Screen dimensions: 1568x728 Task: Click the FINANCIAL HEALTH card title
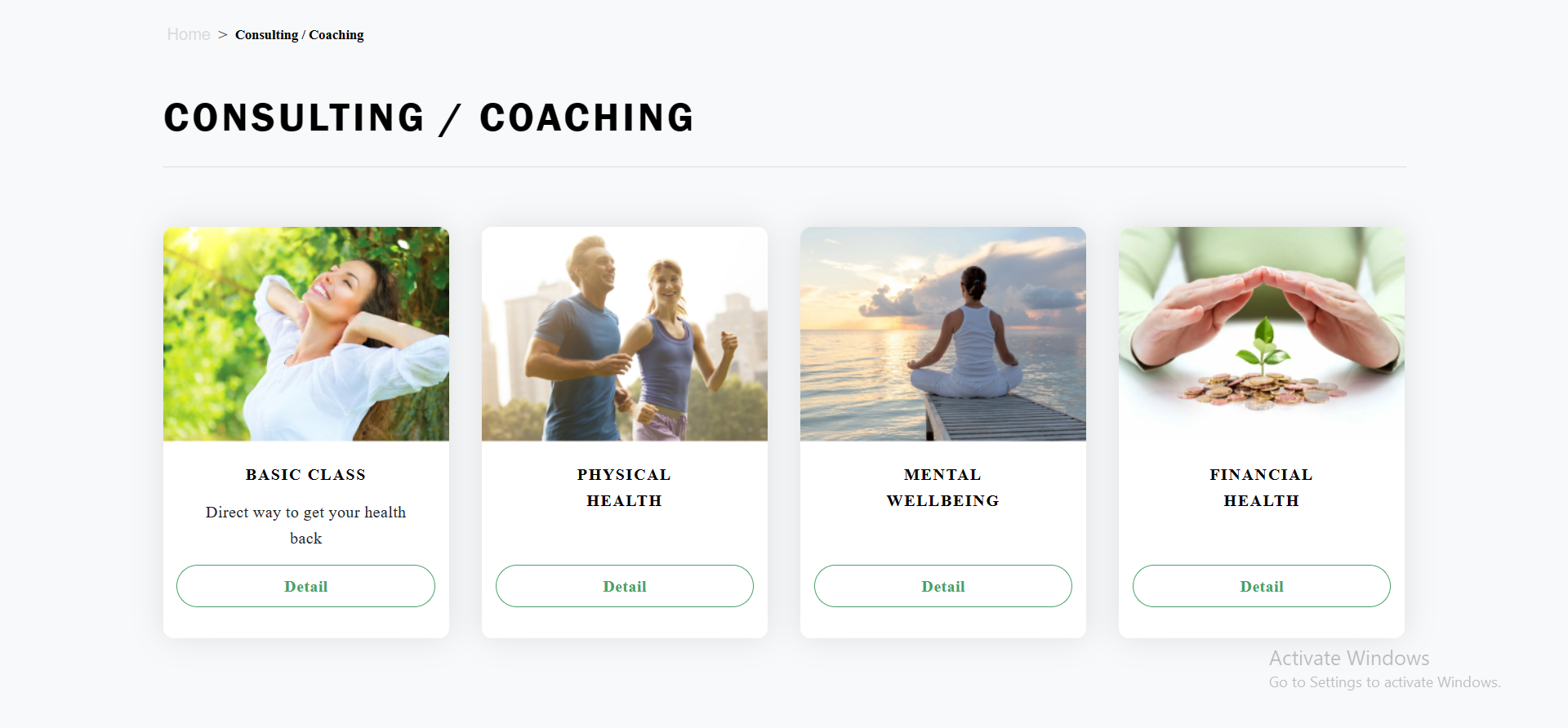tap(1262, 487)
